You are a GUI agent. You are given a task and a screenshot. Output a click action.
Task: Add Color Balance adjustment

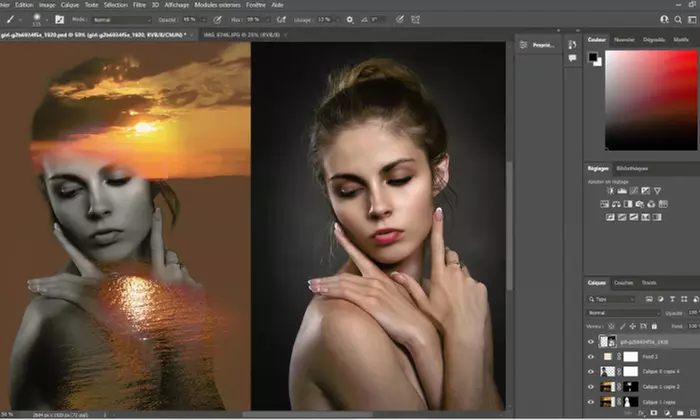pyautogui.click(x=616, y=204)
